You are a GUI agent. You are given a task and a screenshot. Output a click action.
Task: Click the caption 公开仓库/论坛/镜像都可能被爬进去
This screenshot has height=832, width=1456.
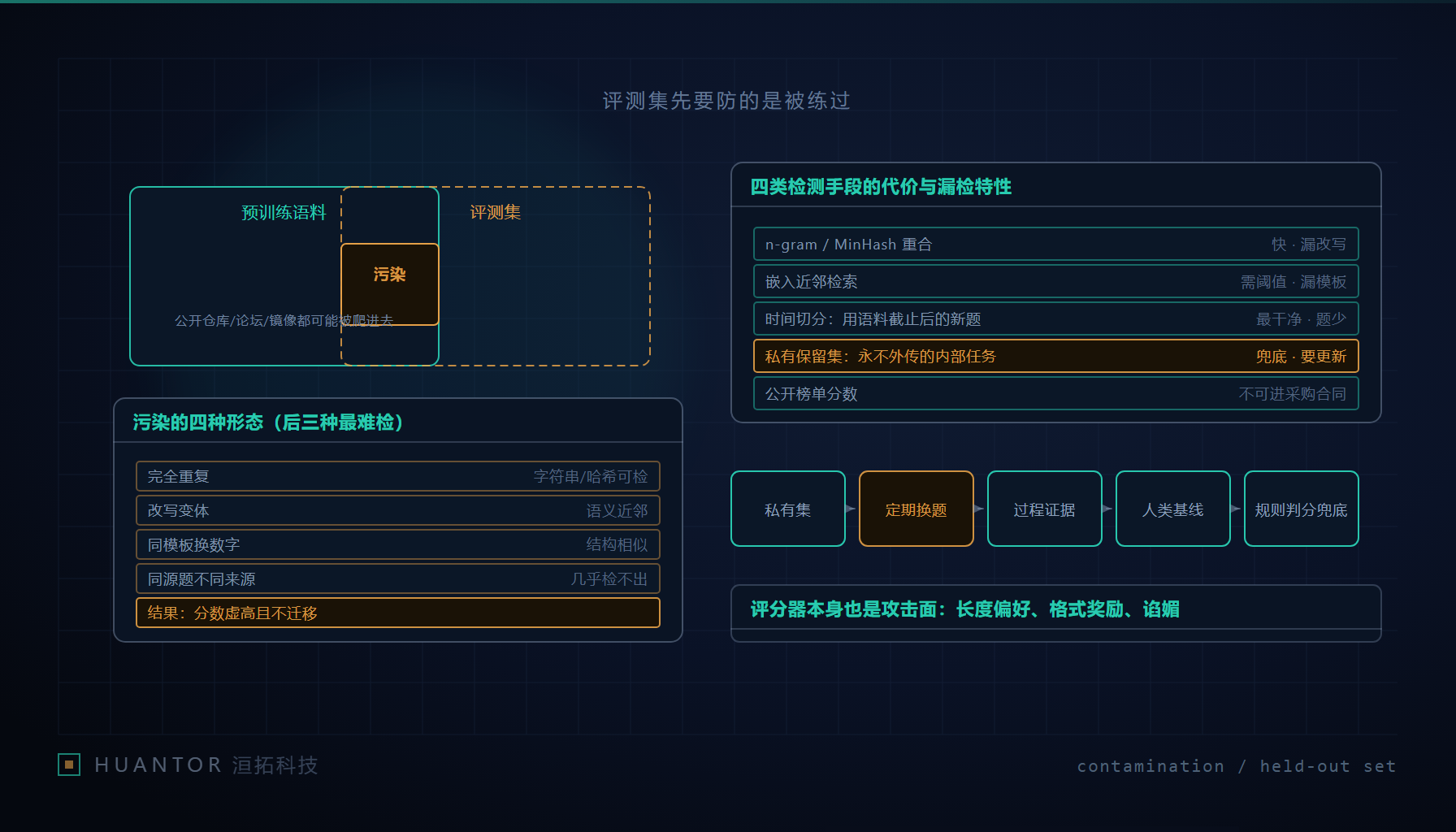tap(284, 320)
